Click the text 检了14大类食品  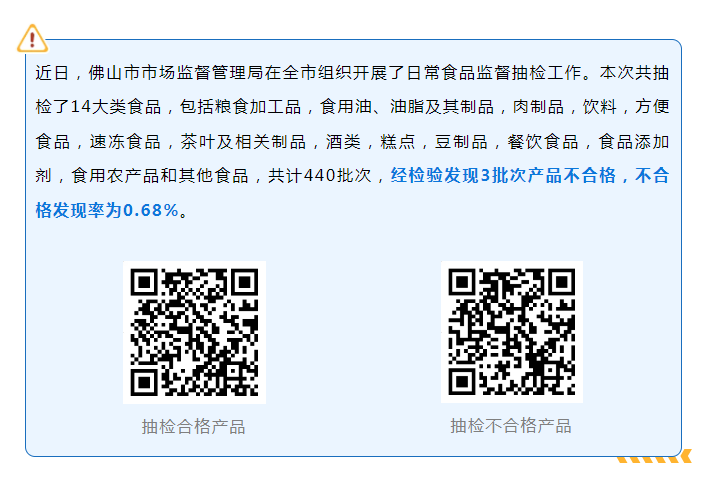98,107
